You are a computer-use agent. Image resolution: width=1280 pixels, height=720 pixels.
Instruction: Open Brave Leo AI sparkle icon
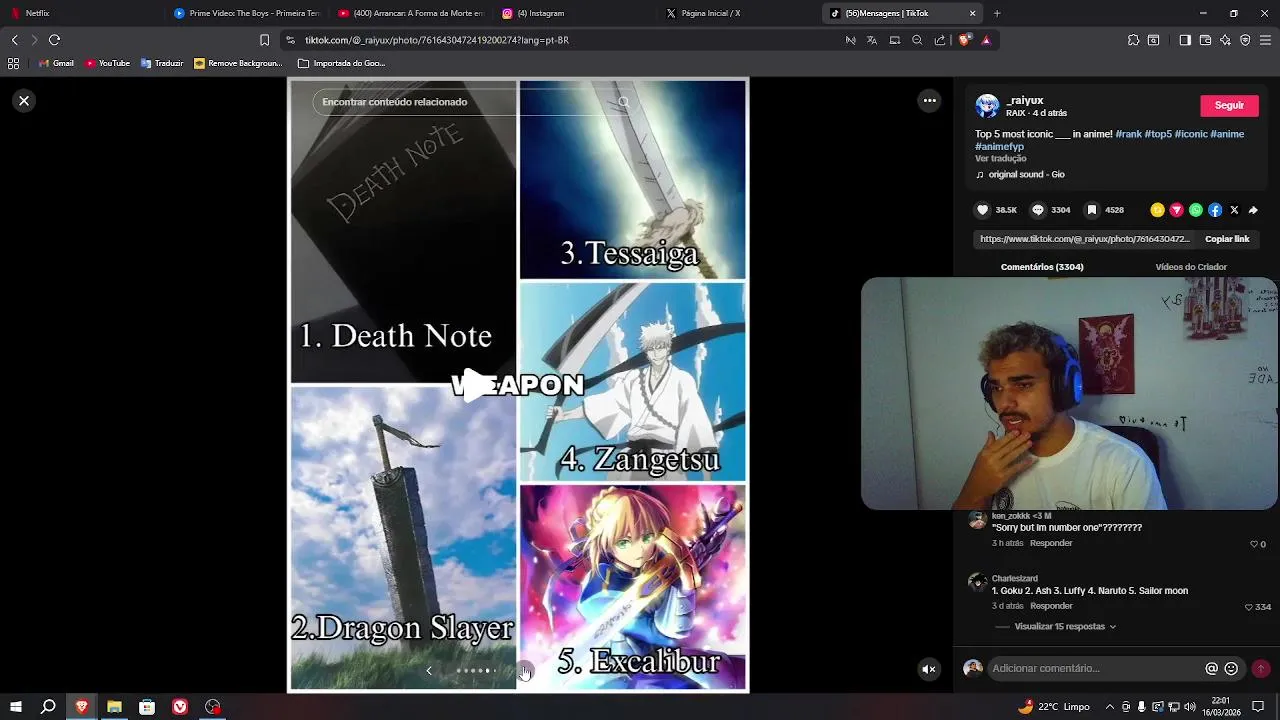coord(1225,40)
